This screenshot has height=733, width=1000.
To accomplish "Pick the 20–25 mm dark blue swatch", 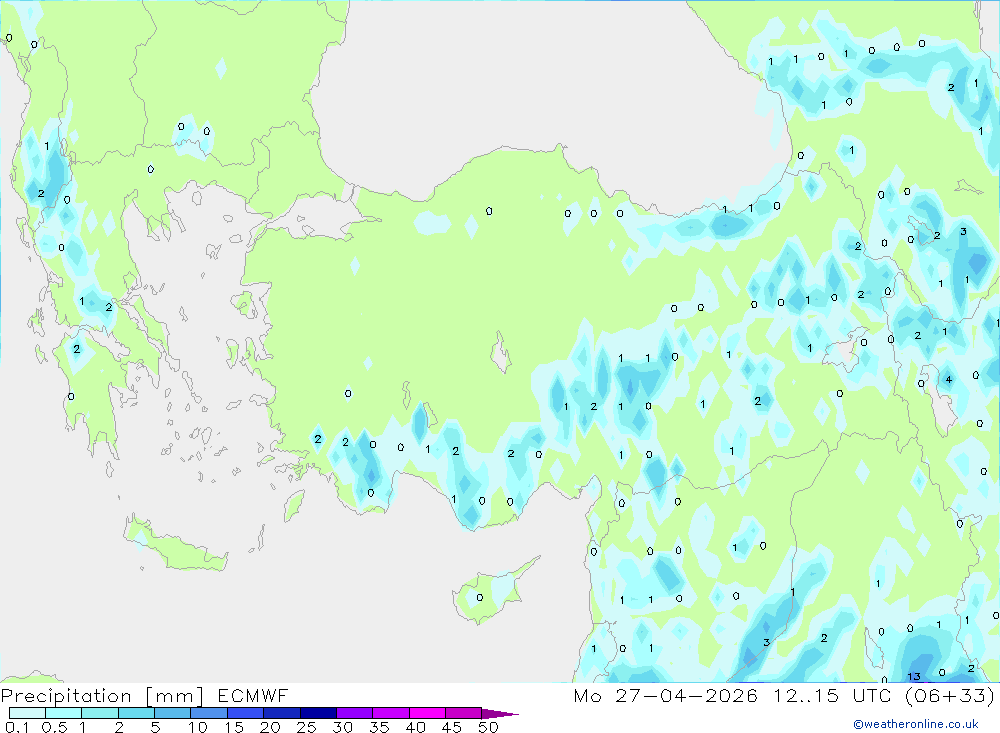I will tap(281, 713).
